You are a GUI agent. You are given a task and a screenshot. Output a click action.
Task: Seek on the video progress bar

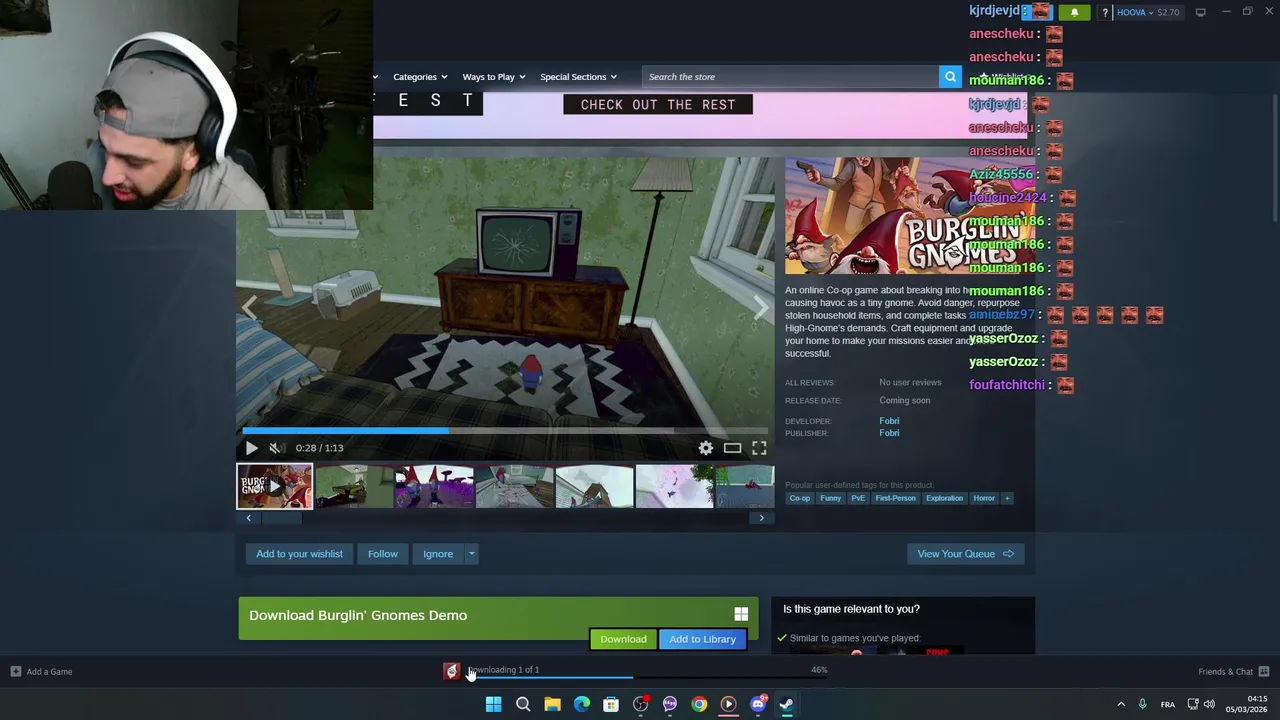coord(505,431)
